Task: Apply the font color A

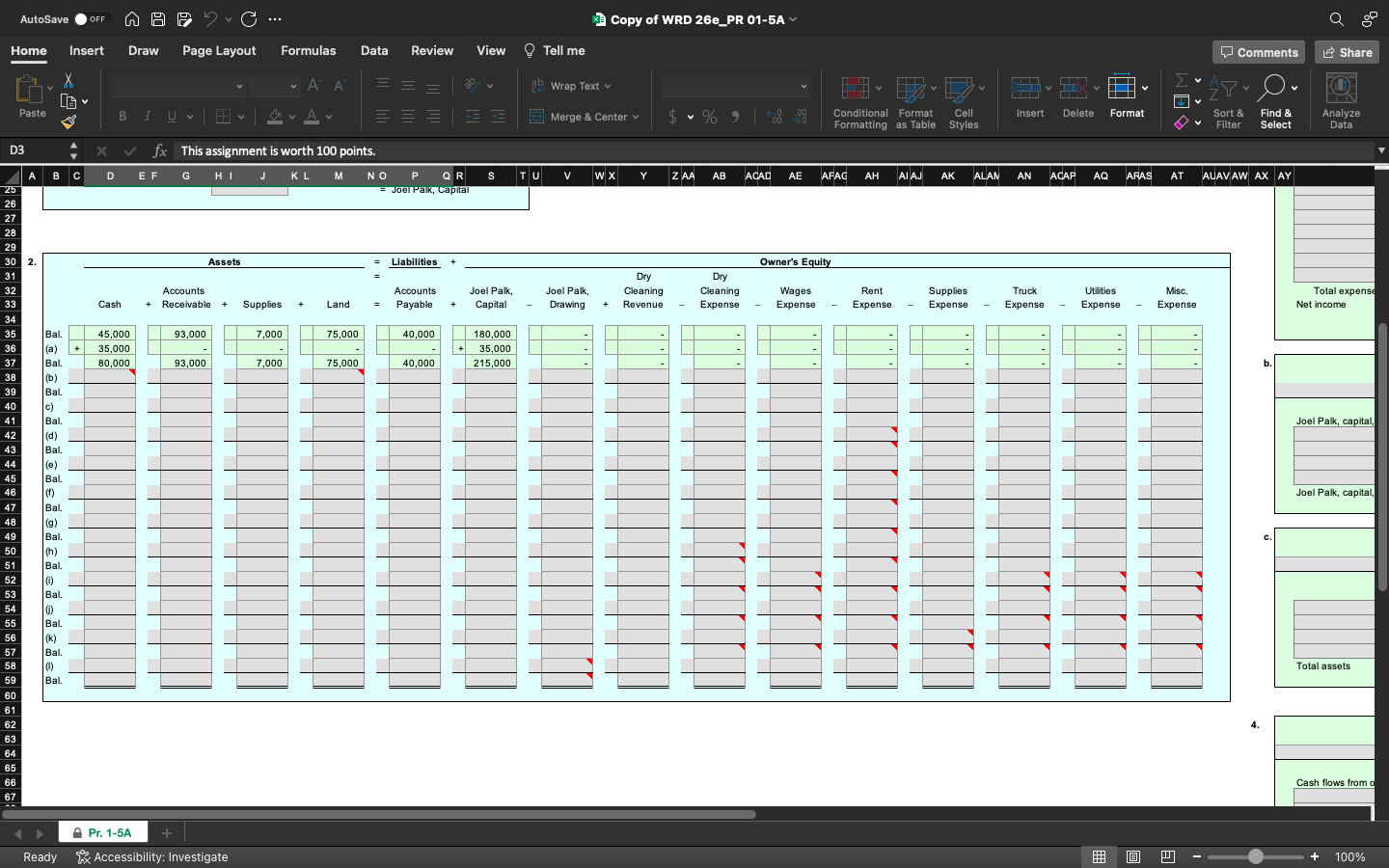Action: click(x=312, y=117)
